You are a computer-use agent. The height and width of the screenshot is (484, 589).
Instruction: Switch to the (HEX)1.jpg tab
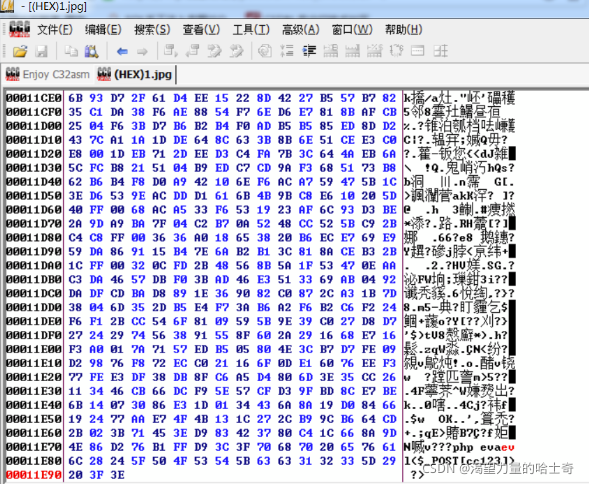coord(134,74)
